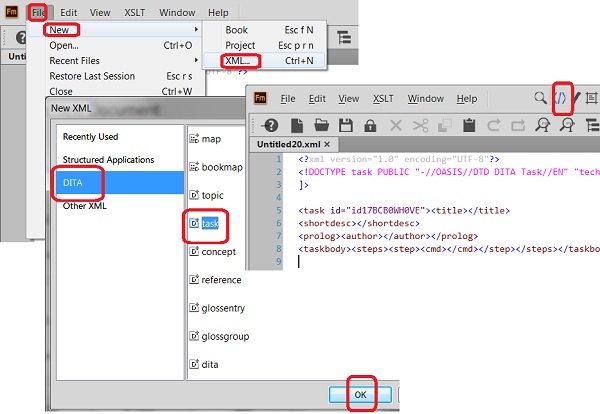Select Book in the New submenu
The width and height of the screenshot is (600, 414).
click(x=236, y=30)
